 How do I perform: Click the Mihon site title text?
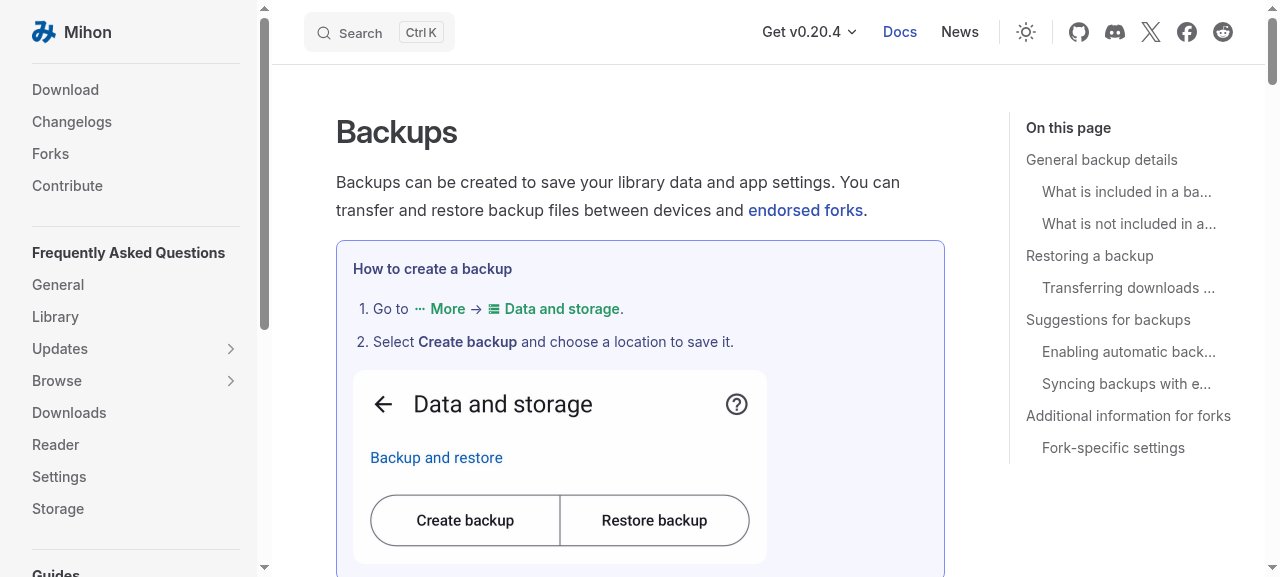click(88, 32)
